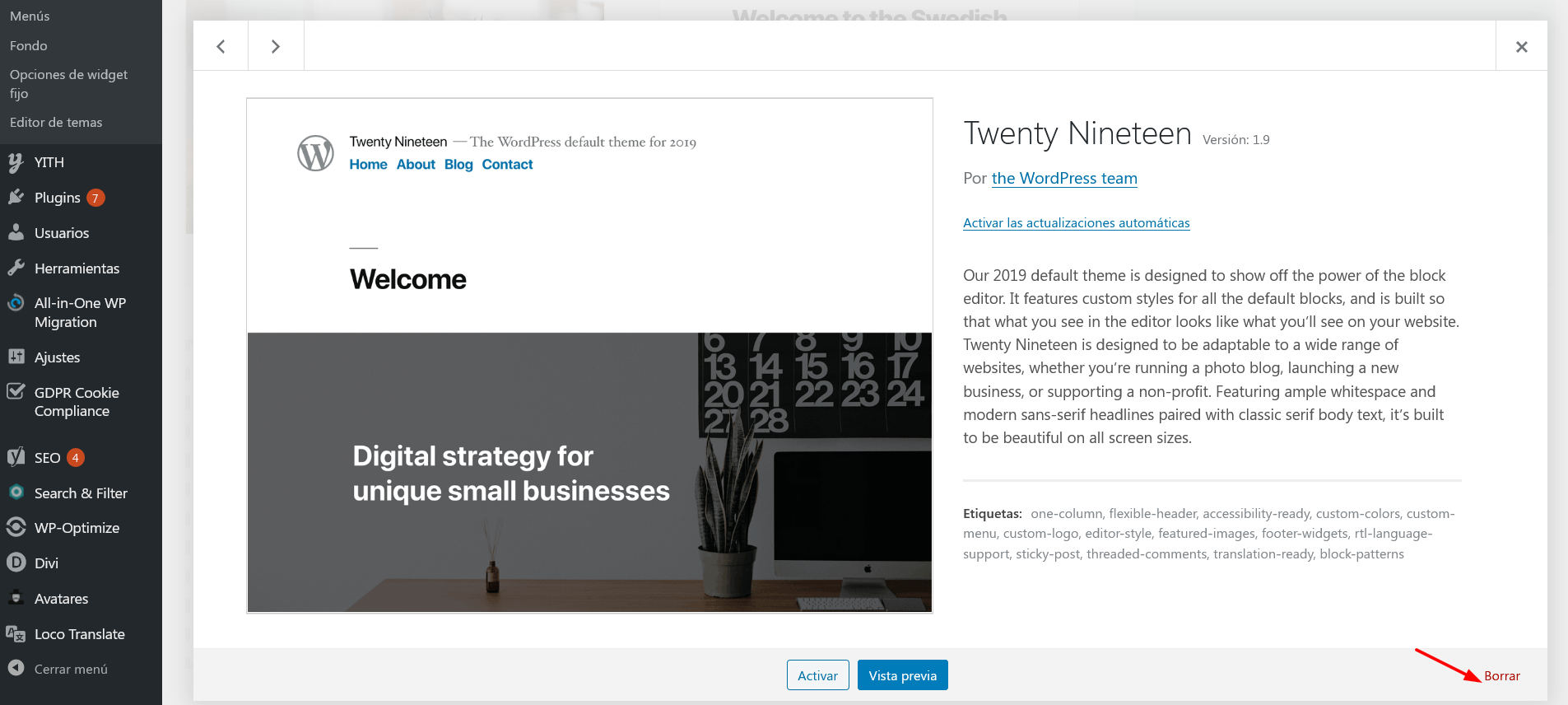The height and width of the screenshot is (705, 1568).
Task: Click the Usuarios user icon
Action: pos(16,232)
